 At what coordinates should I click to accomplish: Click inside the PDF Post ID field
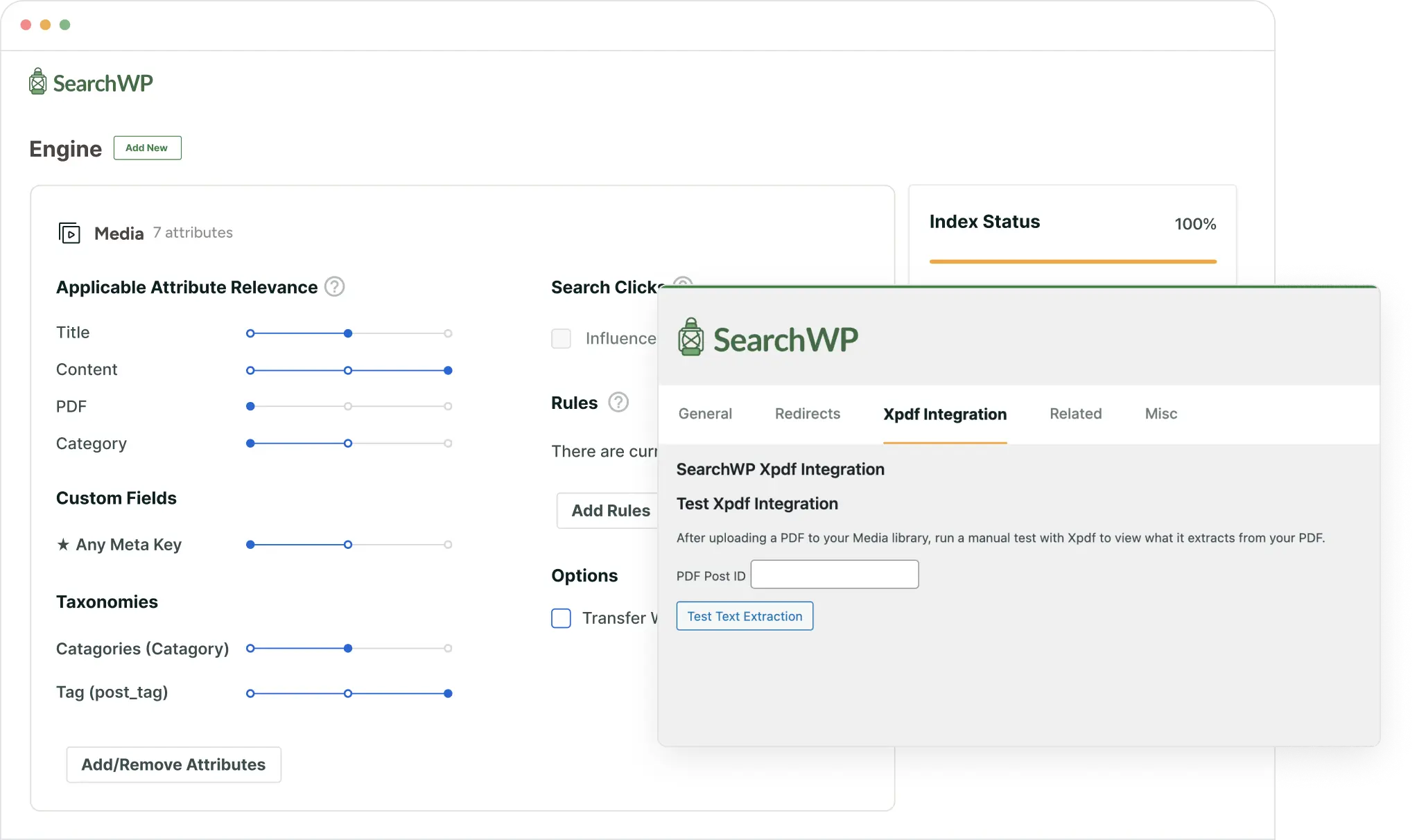click(834, 574)
